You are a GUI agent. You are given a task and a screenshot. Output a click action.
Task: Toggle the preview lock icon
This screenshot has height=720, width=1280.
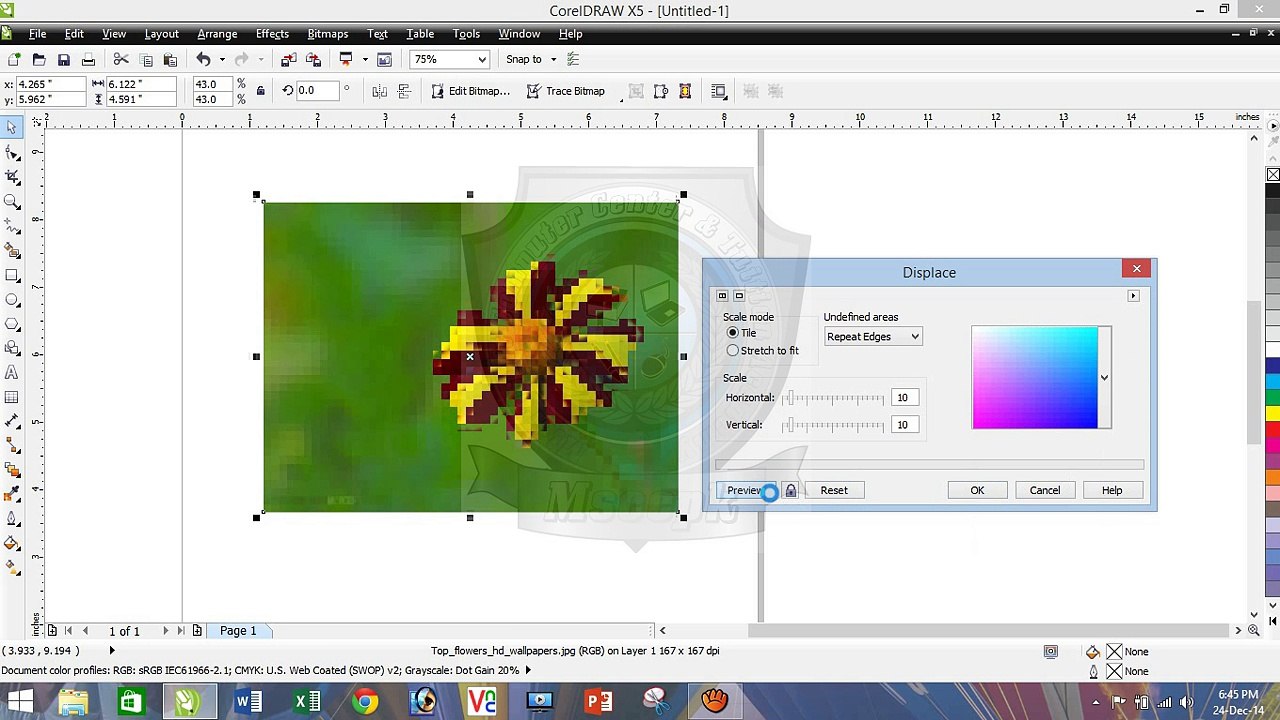[791, 490]
